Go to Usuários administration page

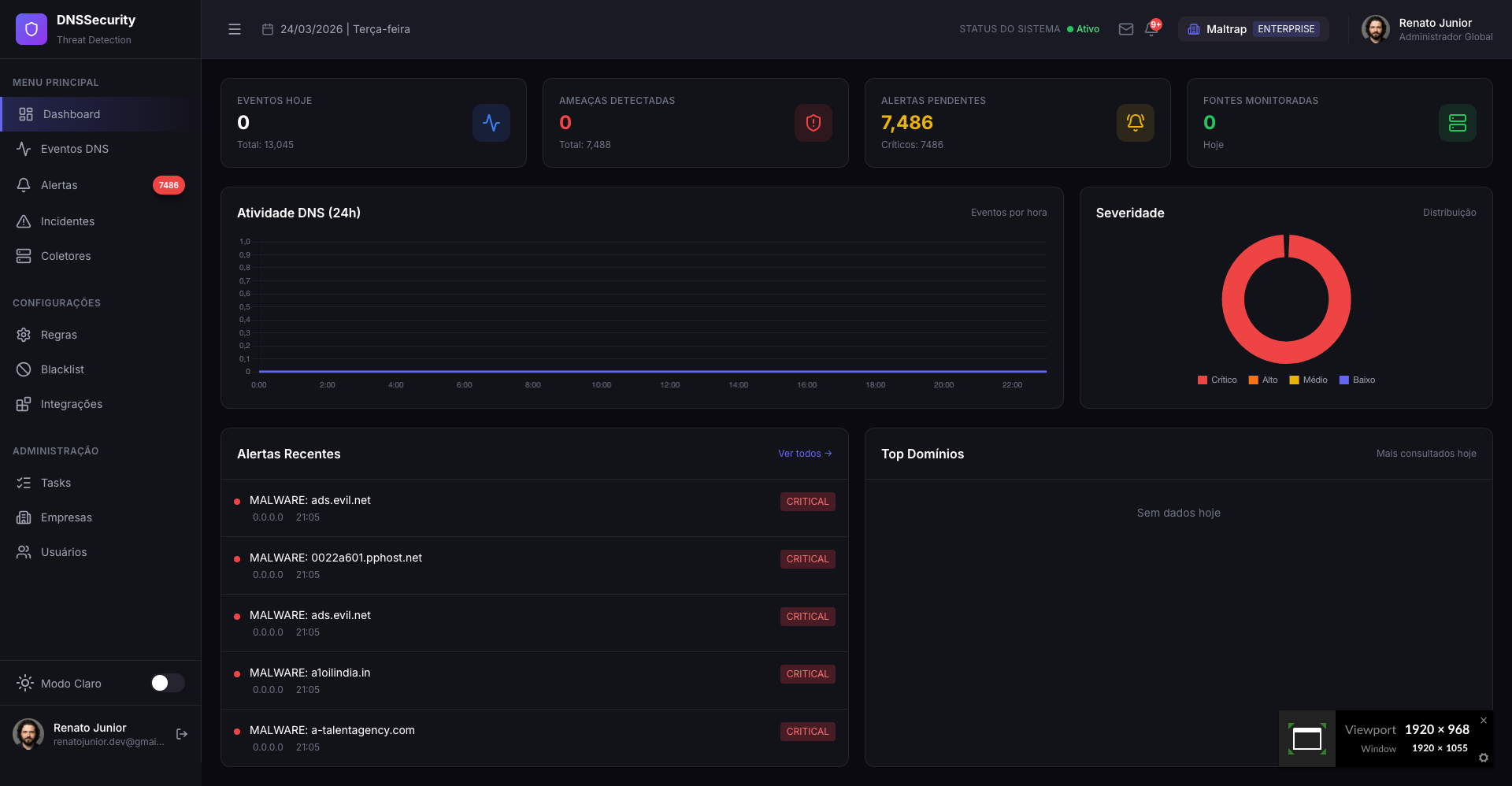(65, 552)
